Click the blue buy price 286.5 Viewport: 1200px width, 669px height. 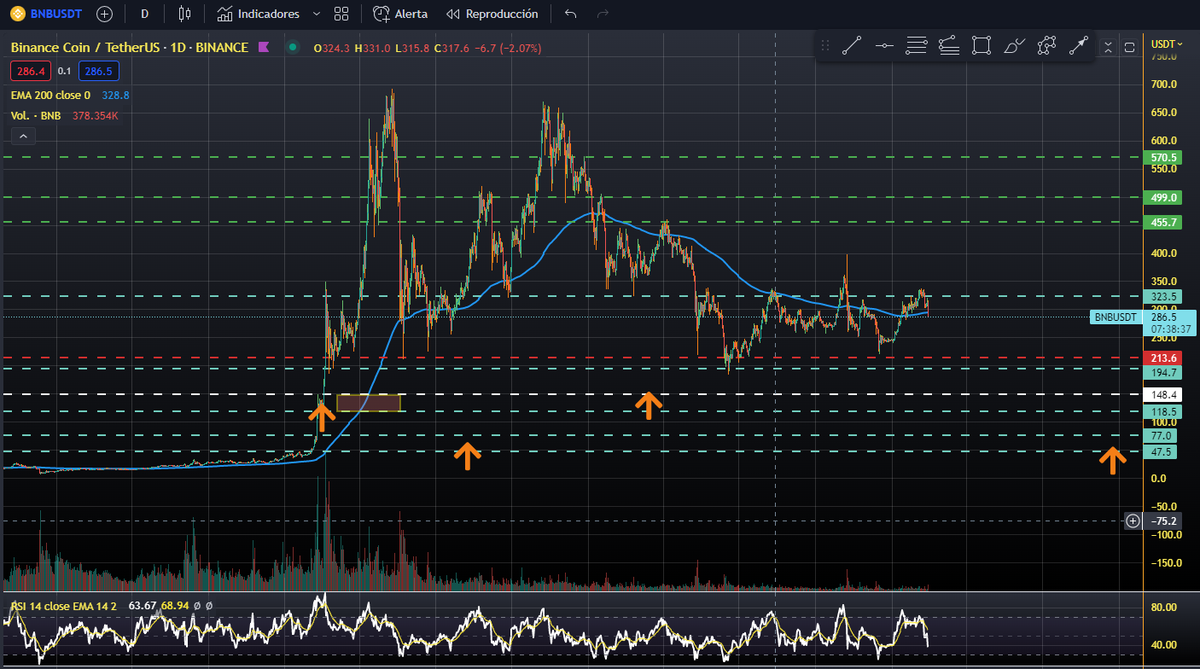(100, 71)
